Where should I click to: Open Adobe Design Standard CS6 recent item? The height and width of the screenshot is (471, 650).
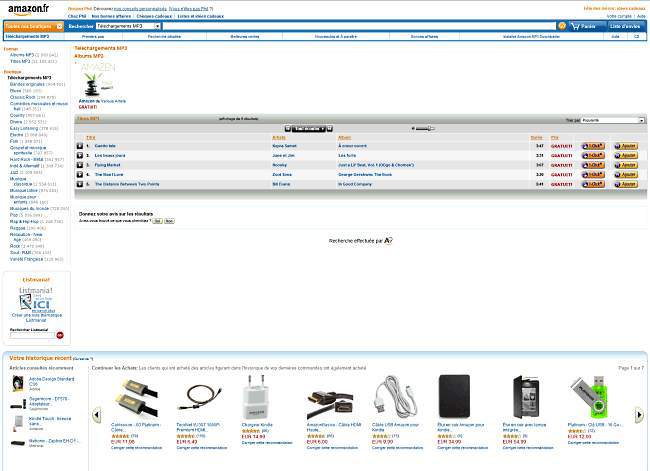pos(51,381)
